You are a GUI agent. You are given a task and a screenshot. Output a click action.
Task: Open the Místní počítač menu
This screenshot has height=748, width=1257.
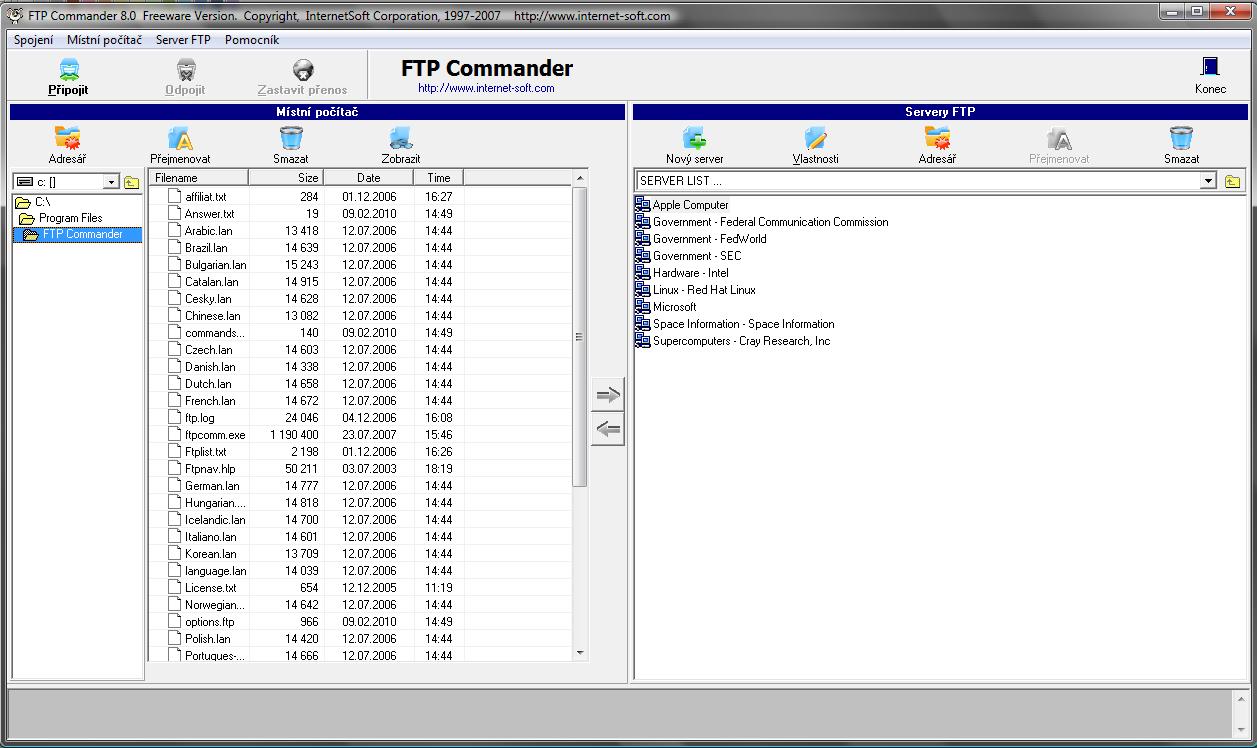click(104, 40)
